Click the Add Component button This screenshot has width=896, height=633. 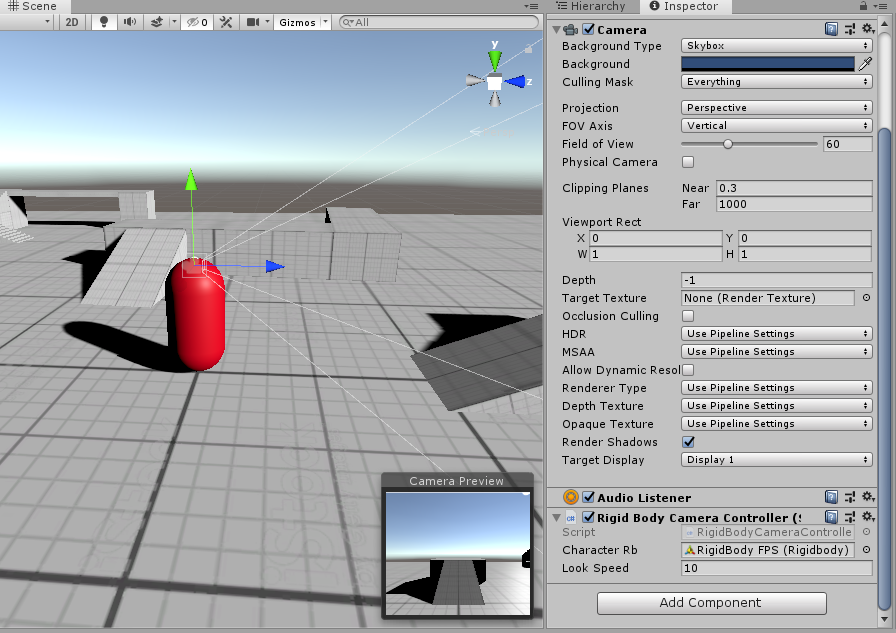[711, 603]
